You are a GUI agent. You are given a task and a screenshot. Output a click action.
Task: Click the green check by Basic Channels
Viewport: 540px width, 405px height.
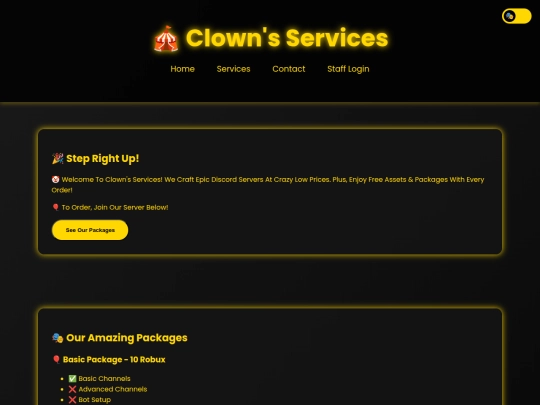click(72, 378)
